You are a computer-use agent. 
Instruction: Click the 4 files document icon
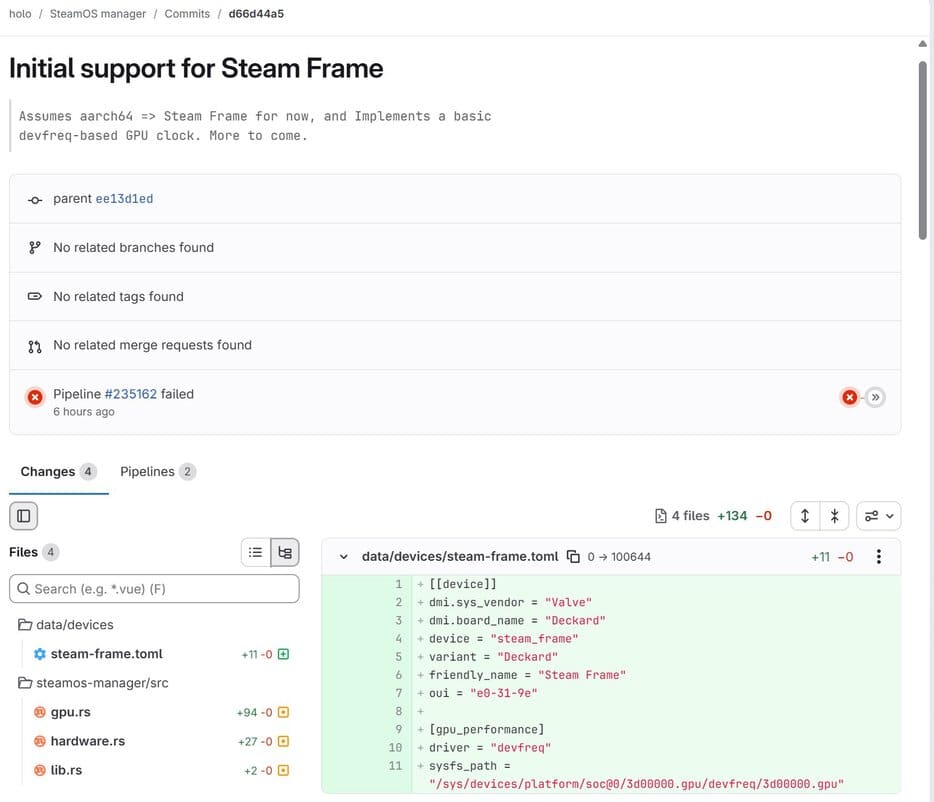point(661,516)
